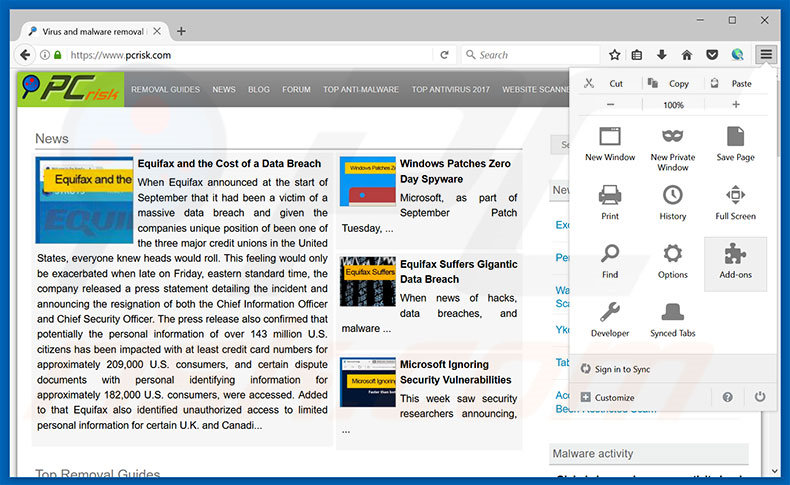Image resolution: width=790 pixels, height=485 pixels.
Task: Click Paste in the menu panel
Action: click(x=732, y=84)
